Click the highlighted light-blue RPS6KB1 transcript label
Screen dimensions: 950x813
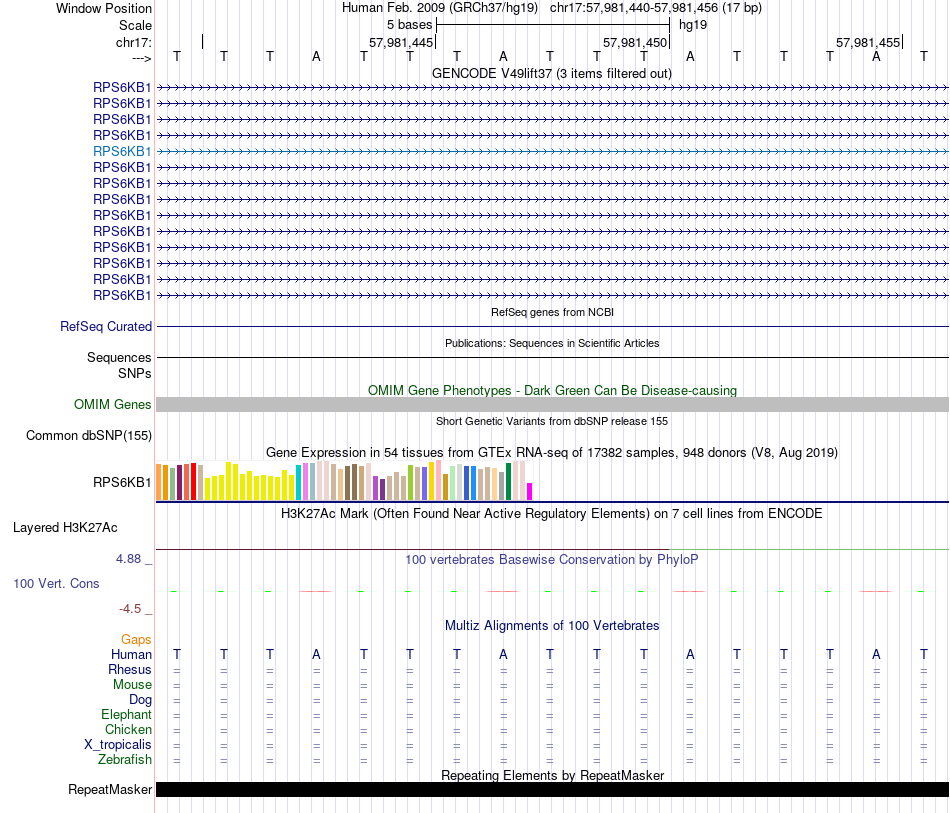click(122, 151)
